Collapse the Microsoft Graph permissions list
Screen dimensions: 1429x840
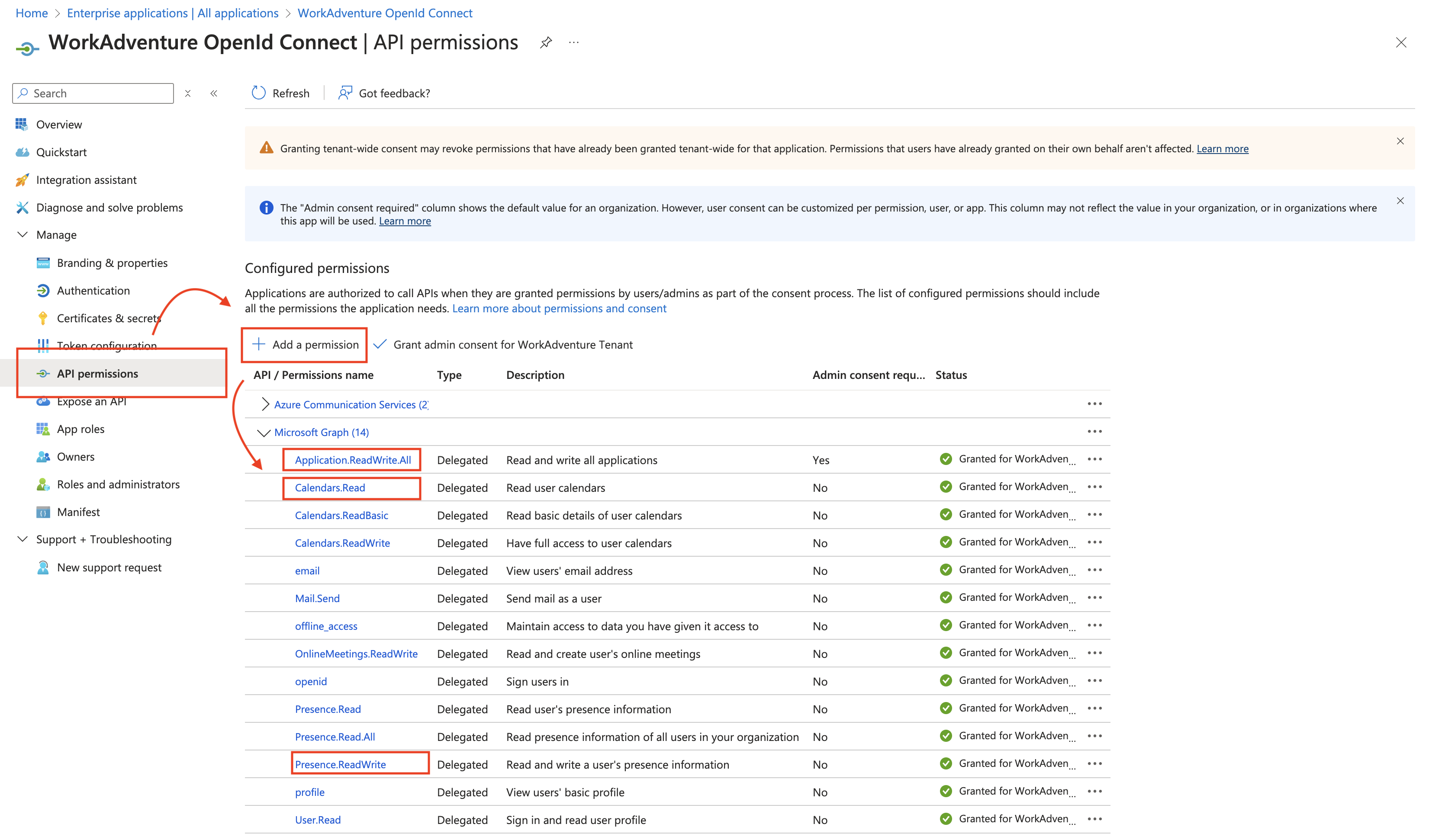pyautogui.click(x=264, y=432)
